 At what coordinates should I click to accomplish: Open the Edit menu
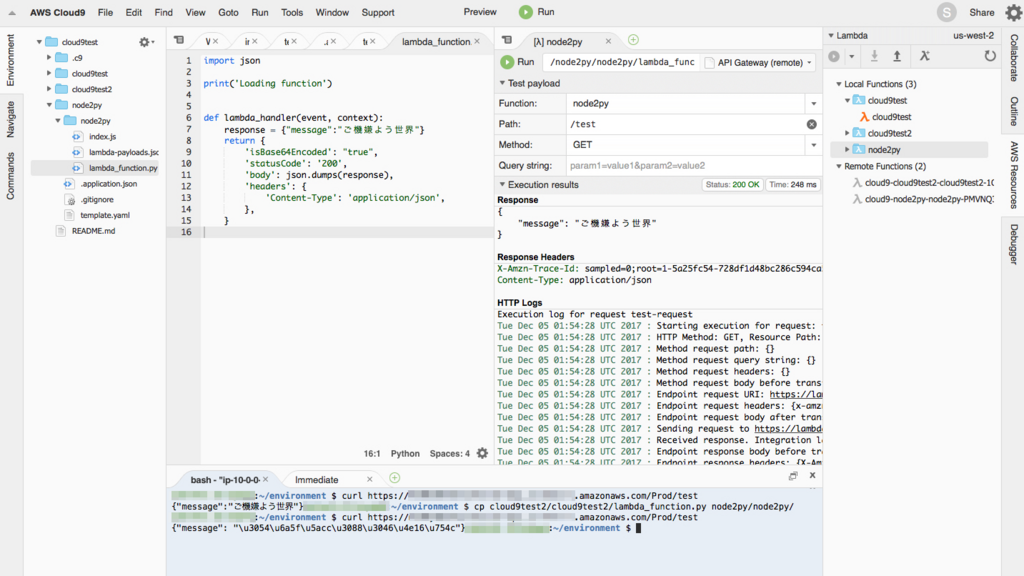coord(134,12)
